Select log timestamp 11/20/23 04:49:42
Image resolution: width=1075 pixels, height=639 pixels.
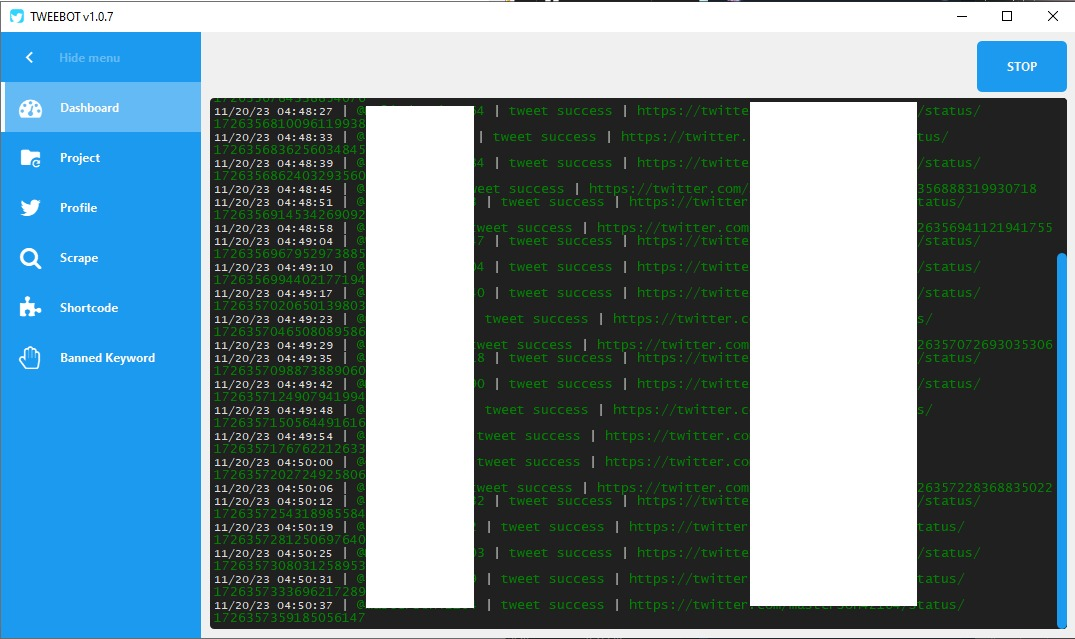[x=274, y=385]
